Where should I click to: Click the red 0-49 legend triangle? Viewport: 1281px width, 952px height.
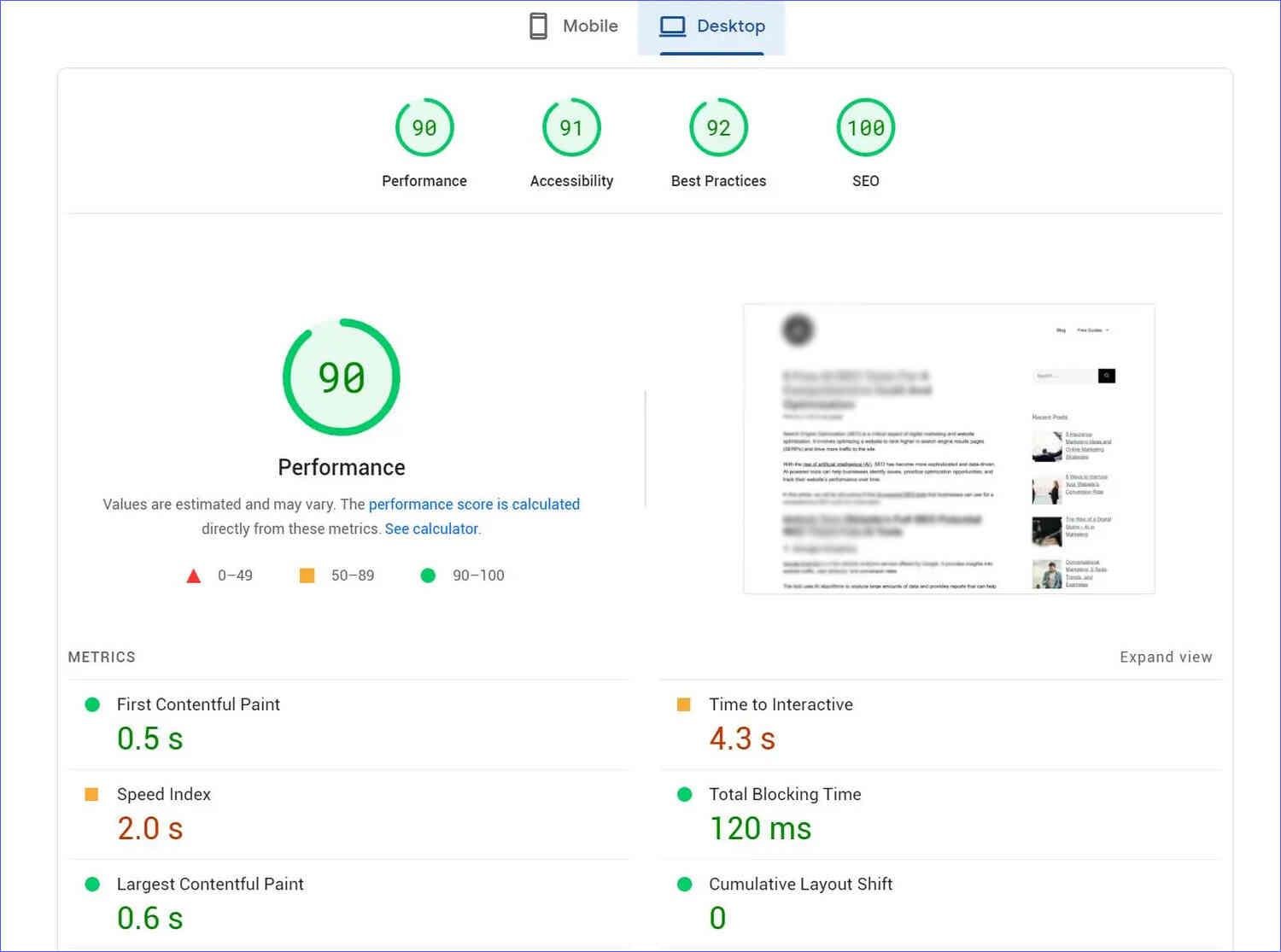click(x=195, y=575)
